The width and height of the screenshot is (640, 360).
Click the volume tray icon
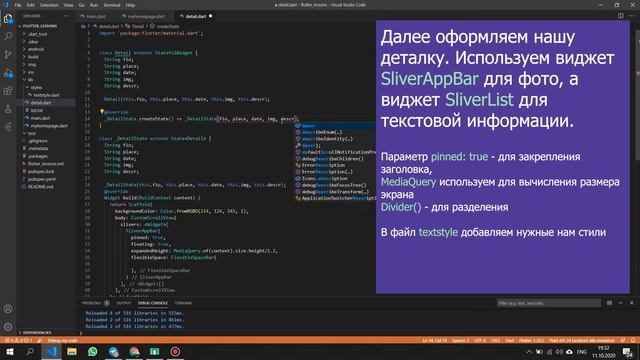click(559, 352)
